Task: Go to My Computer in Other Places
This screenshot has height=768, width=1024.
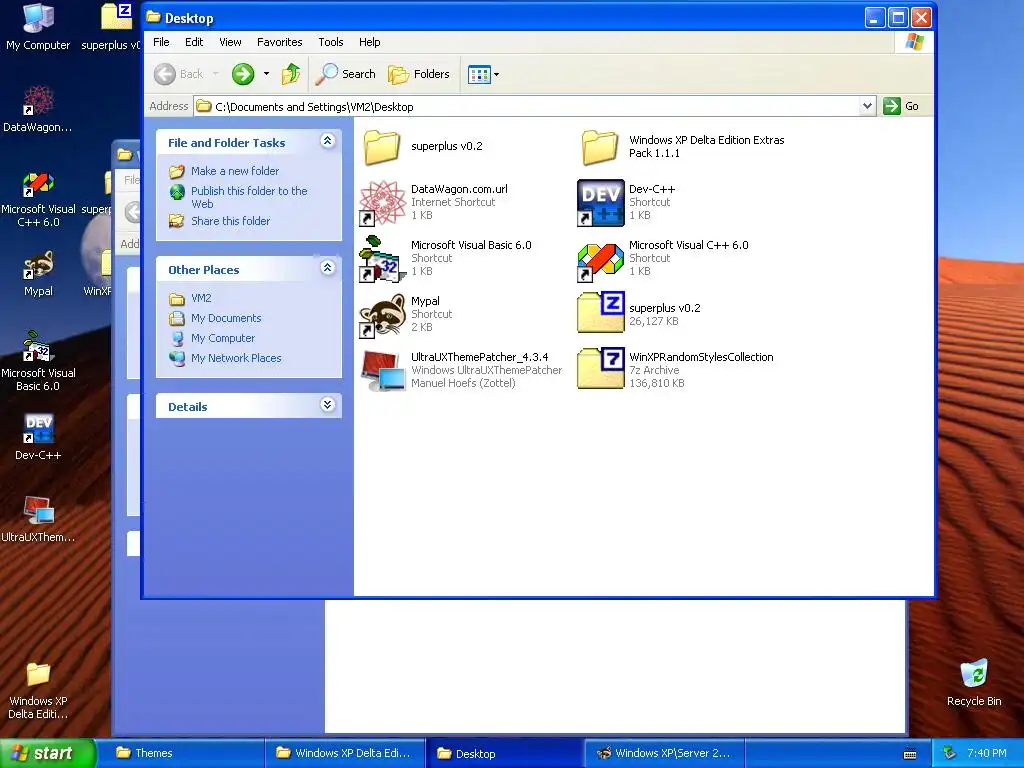Action: pyautogui.click(x=212, y=338)
